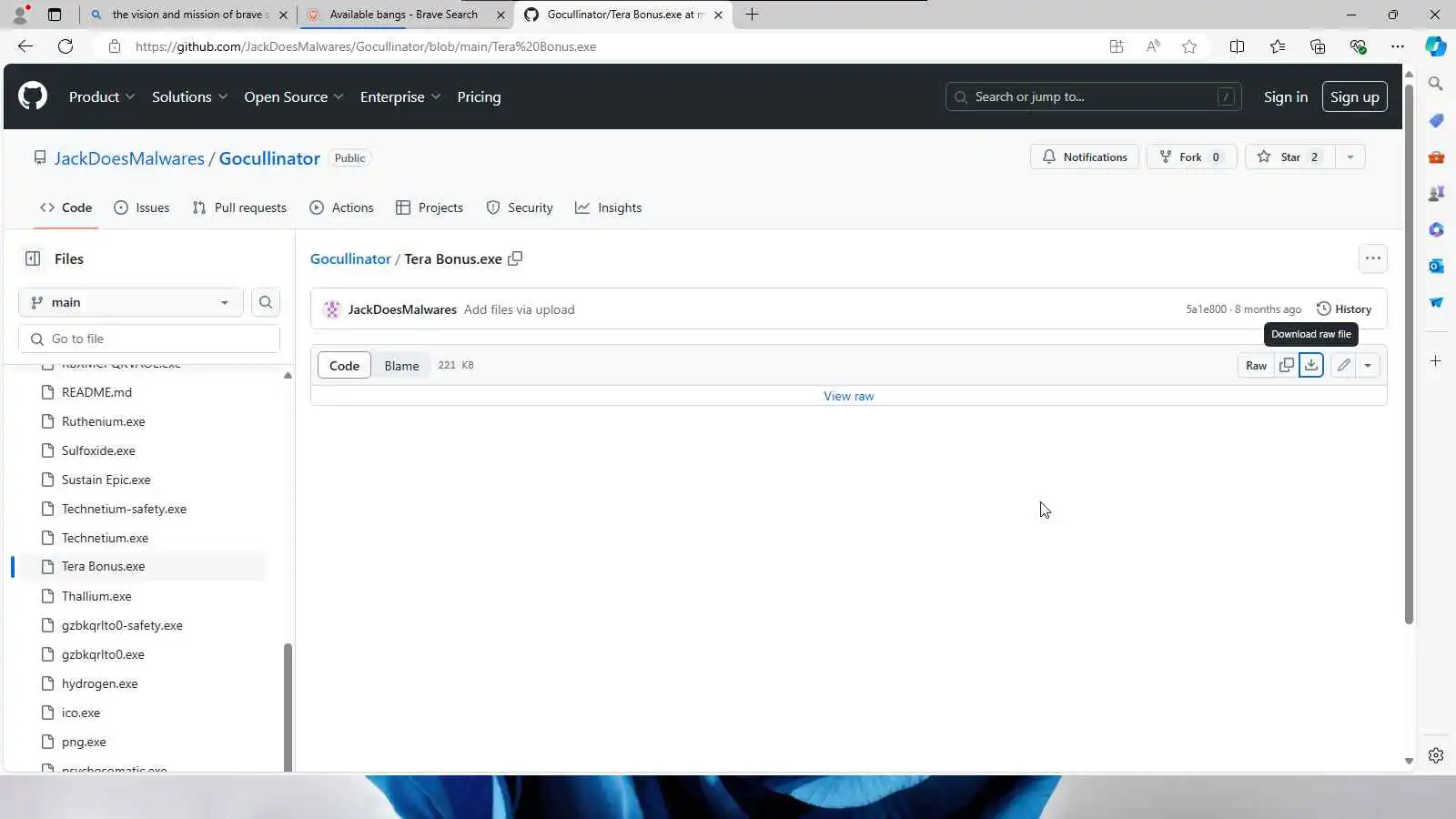Open new browser tab with plus button
This screenshot has height=819, width=1456.
pos(752,15)
